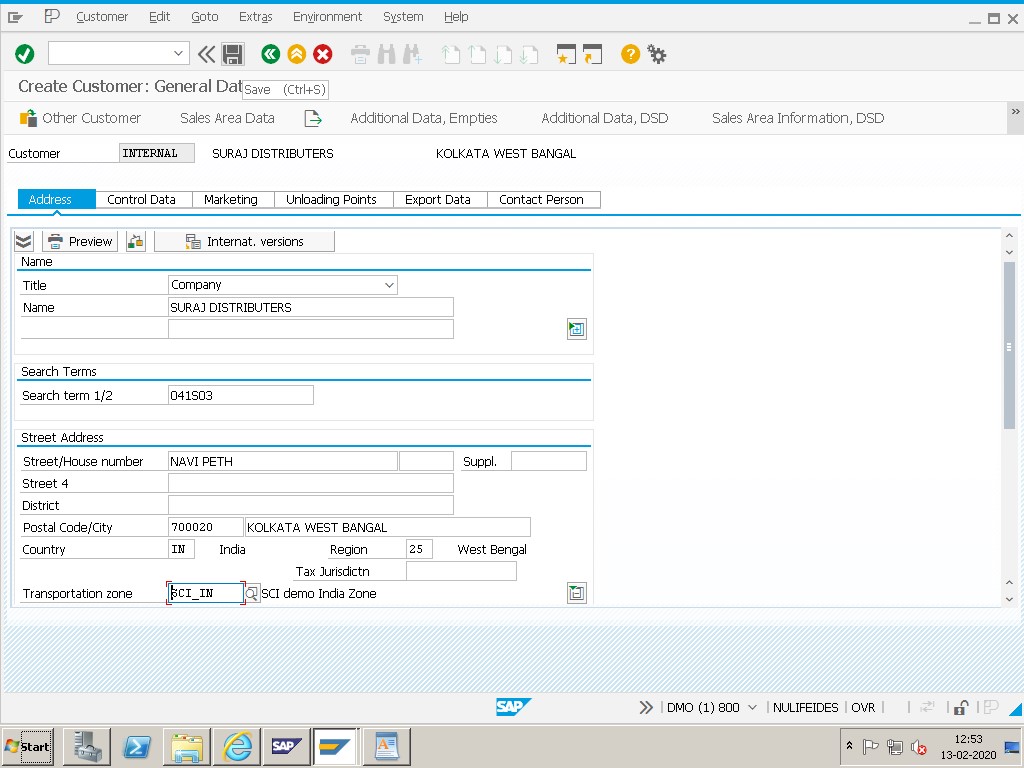Click the Other Customer button

(x=80, y=118)
